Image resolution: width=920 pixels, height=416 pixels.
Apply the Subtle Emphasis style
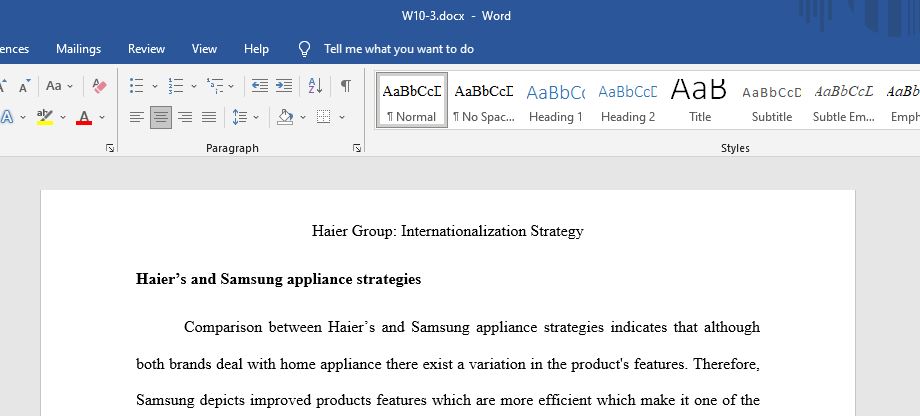pos(844,100)
